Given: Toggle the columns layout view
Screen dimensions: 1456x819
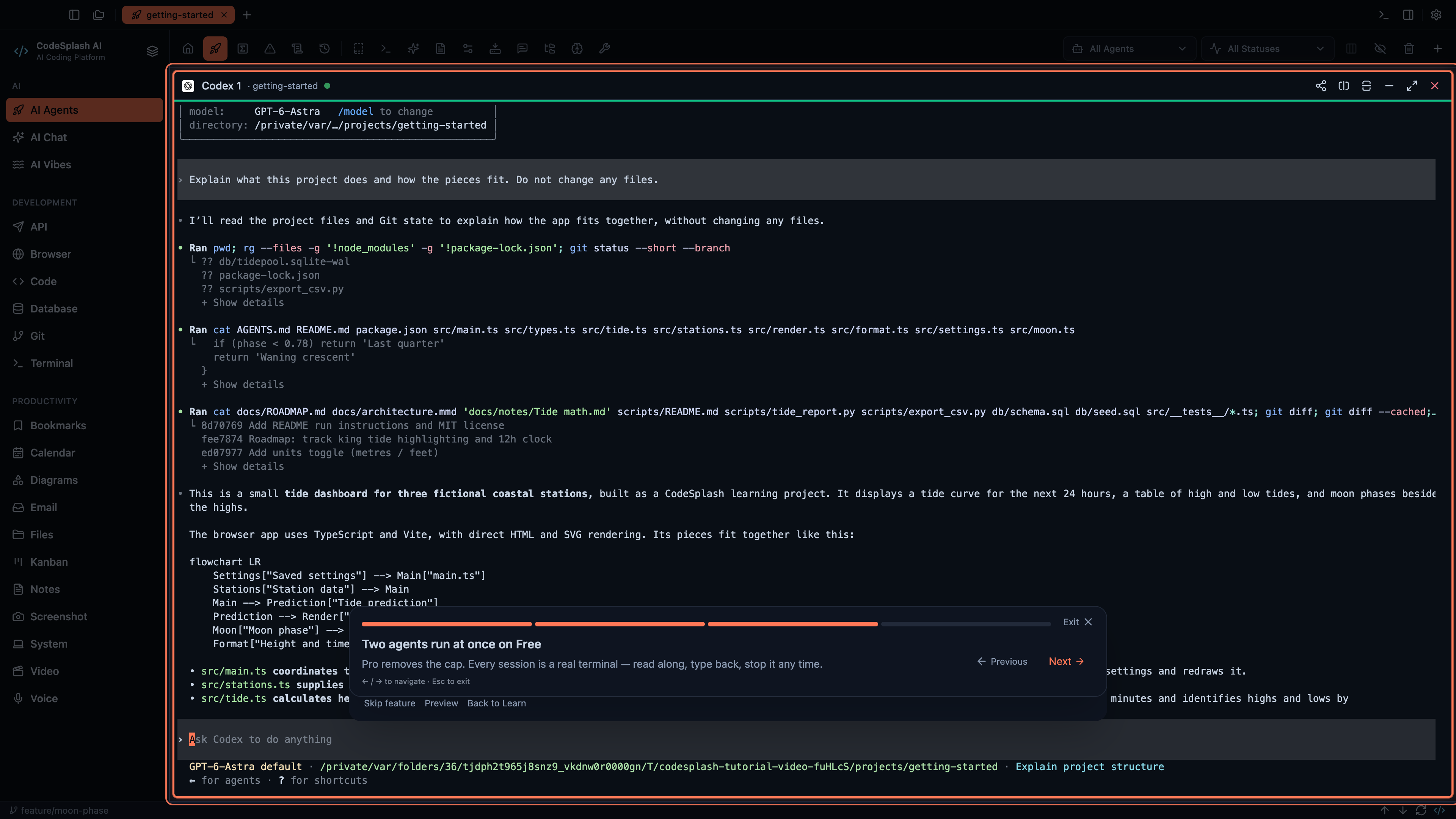Looking at the screenshot, I should point(1351,49).
